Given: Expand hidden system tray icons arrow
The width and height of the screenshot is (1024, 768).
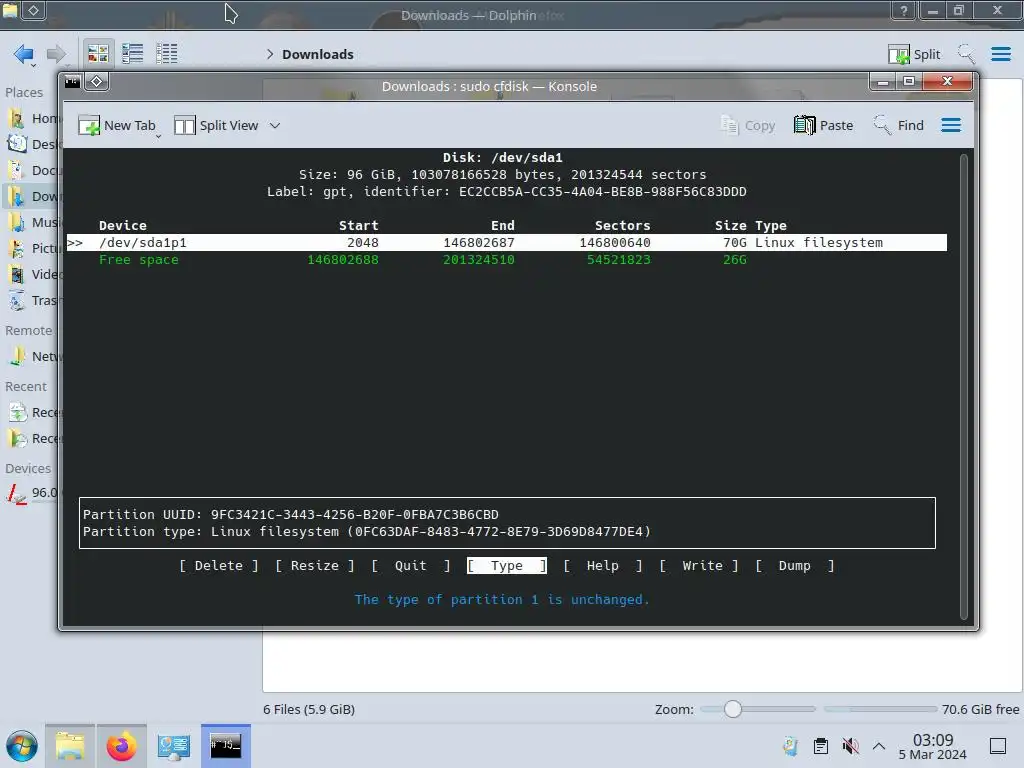Looking at the screenshot, I should pos(879,746).
